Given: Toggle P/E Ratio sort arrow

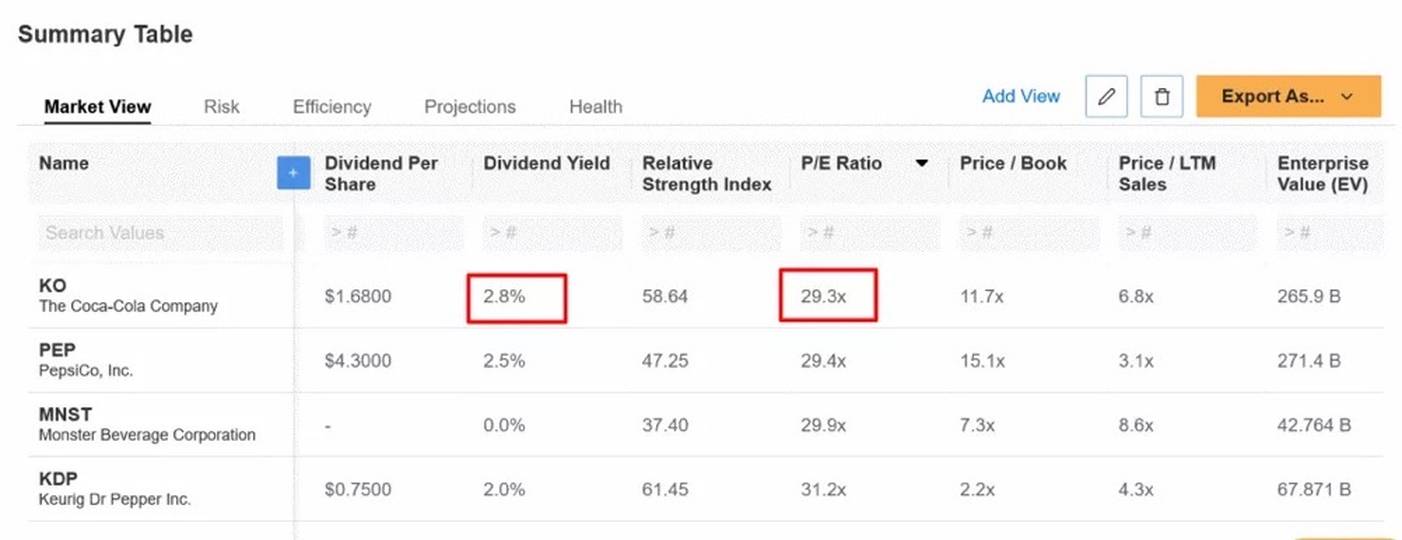Looking at the screenshot, I should point(922,164).
